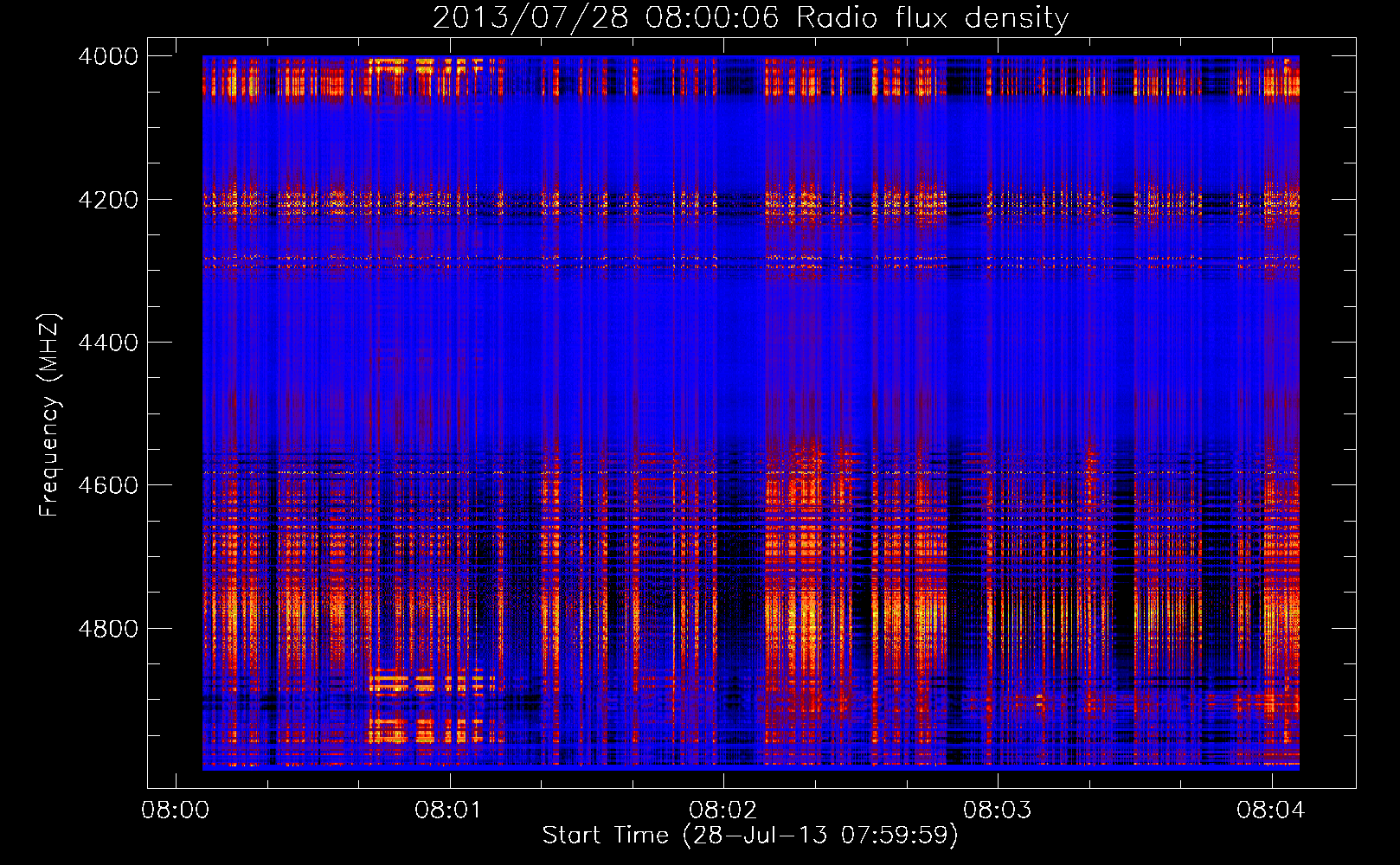Viewport: 1400px width, 865px height.
Task: Click the plot title '2013/07/28 08:00:06 Radio flux density'
Action: point(750,17)
